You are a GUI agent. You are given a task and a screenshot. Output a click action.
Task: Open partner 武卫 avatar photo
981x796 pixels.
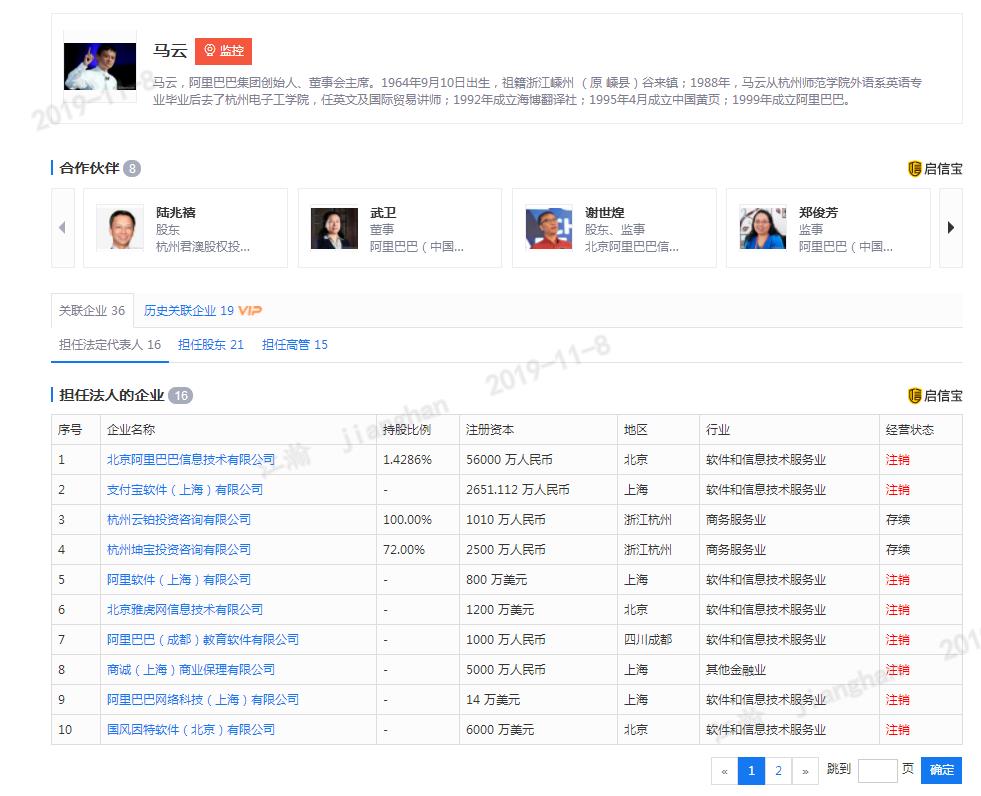coord(334,228)
